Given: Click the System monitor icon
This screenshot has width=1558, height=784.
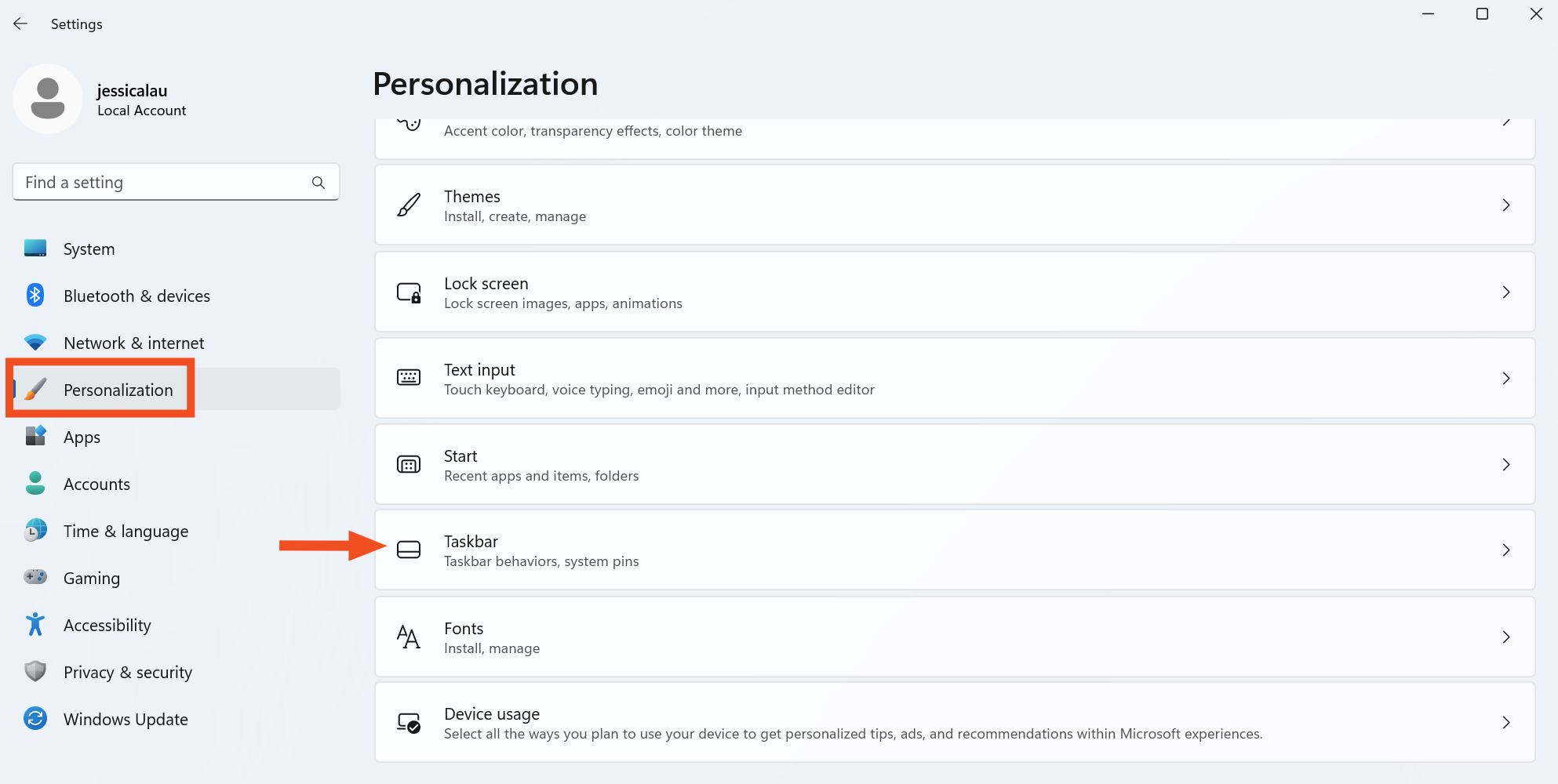Looking at the screenshot, I should coord(35,249).
